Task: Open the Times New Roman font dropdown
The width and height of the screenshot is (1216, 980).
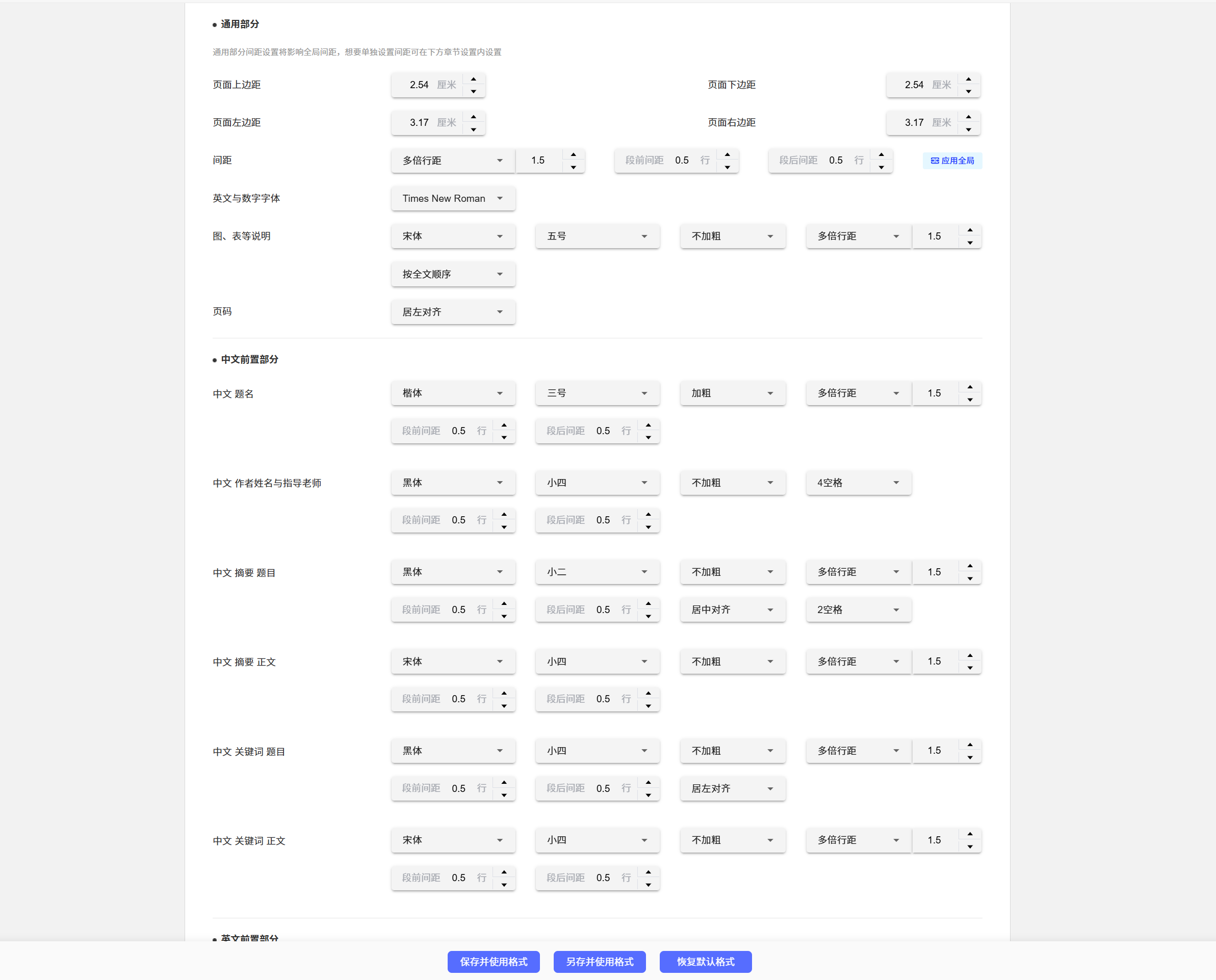Action: (x=452, y=198)
